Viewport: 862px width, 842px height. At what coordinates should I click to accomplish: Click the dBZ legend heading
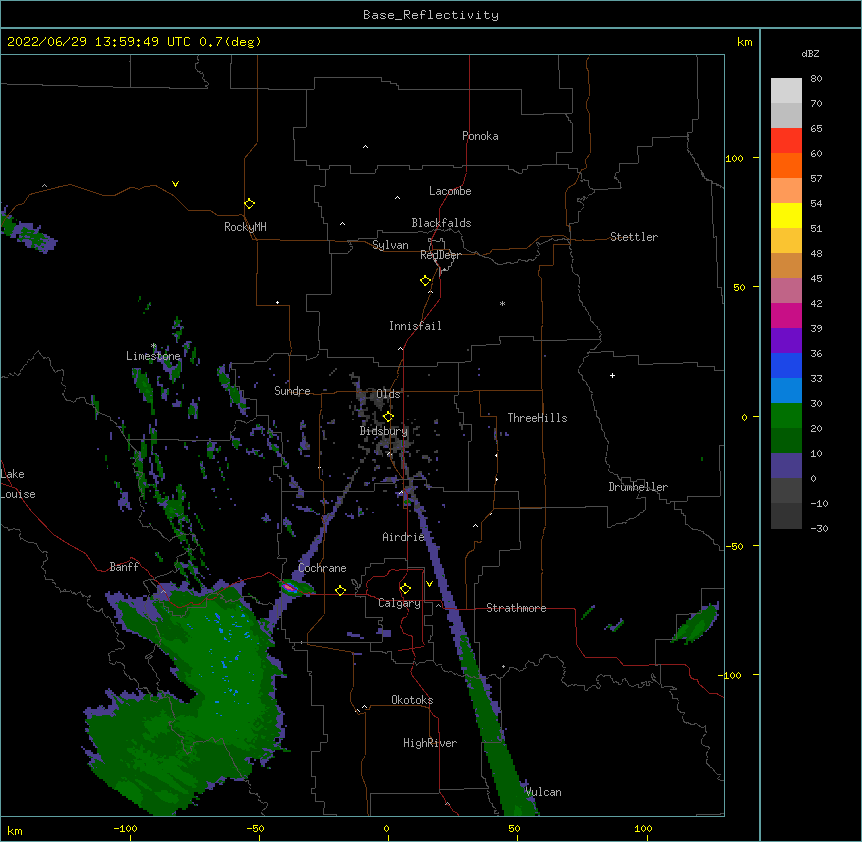(810, 53)
